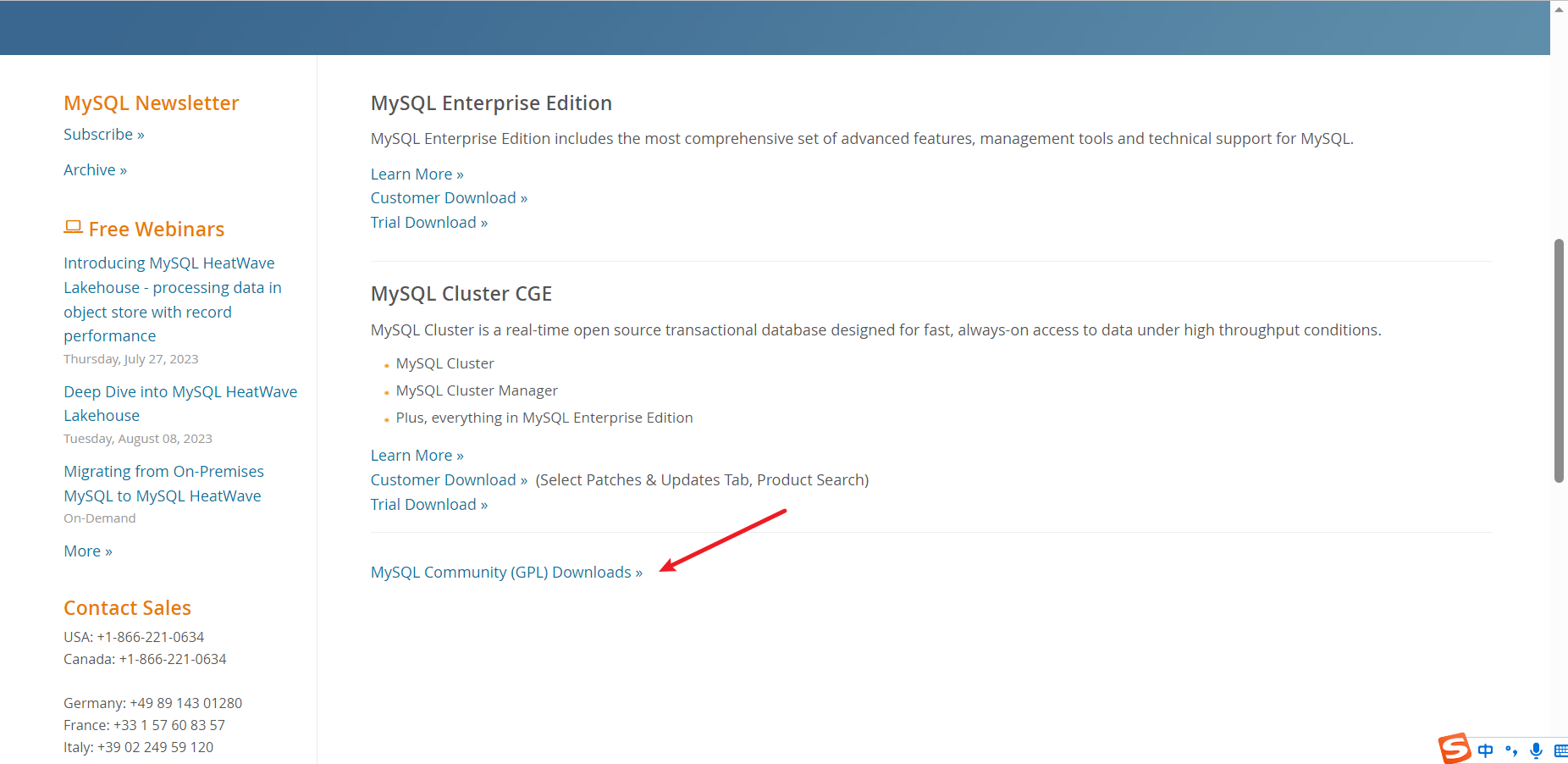Select the MySQL Cluster CGE heading text
This screenshot has width=1568, height=764.
[461, 294]
